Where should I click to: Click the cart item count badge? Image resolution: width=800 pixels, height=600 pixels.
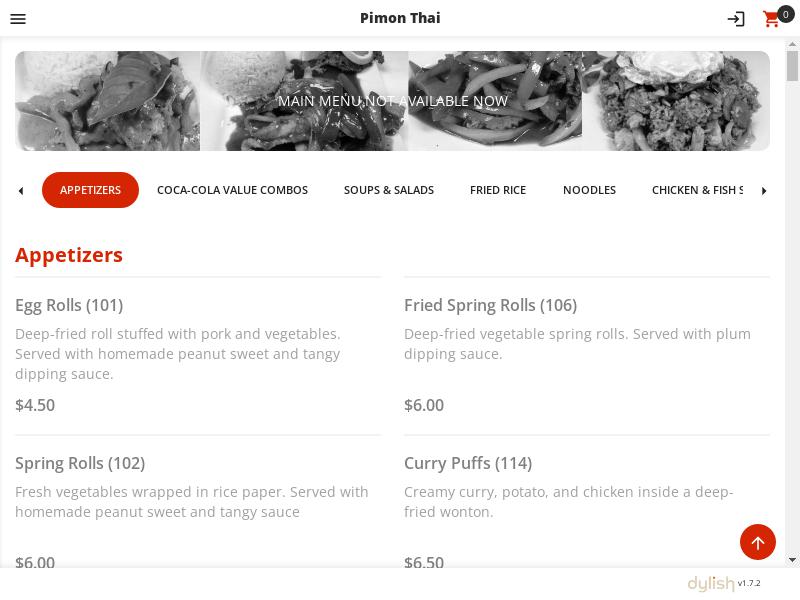786,13
